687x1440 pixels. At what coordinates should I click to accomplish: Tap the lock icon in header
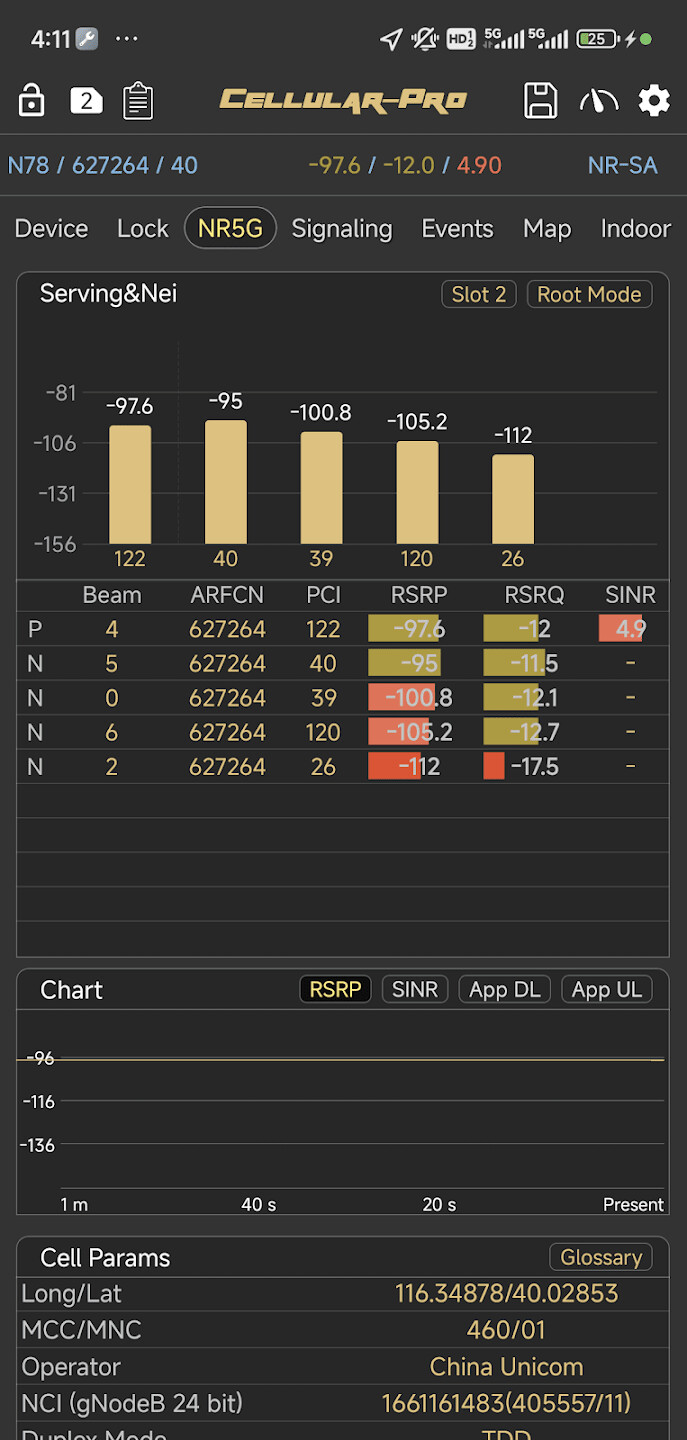click(x=32, y=100)
